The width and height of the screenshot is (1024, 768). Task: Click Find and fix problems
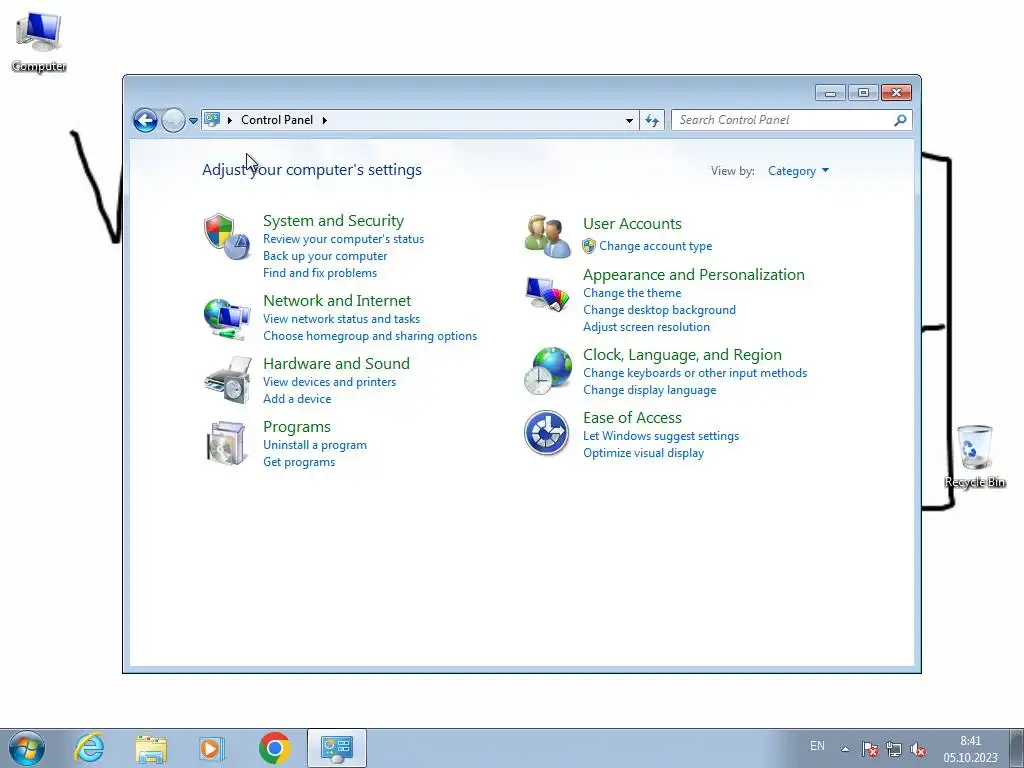click(x=319, y=273)
